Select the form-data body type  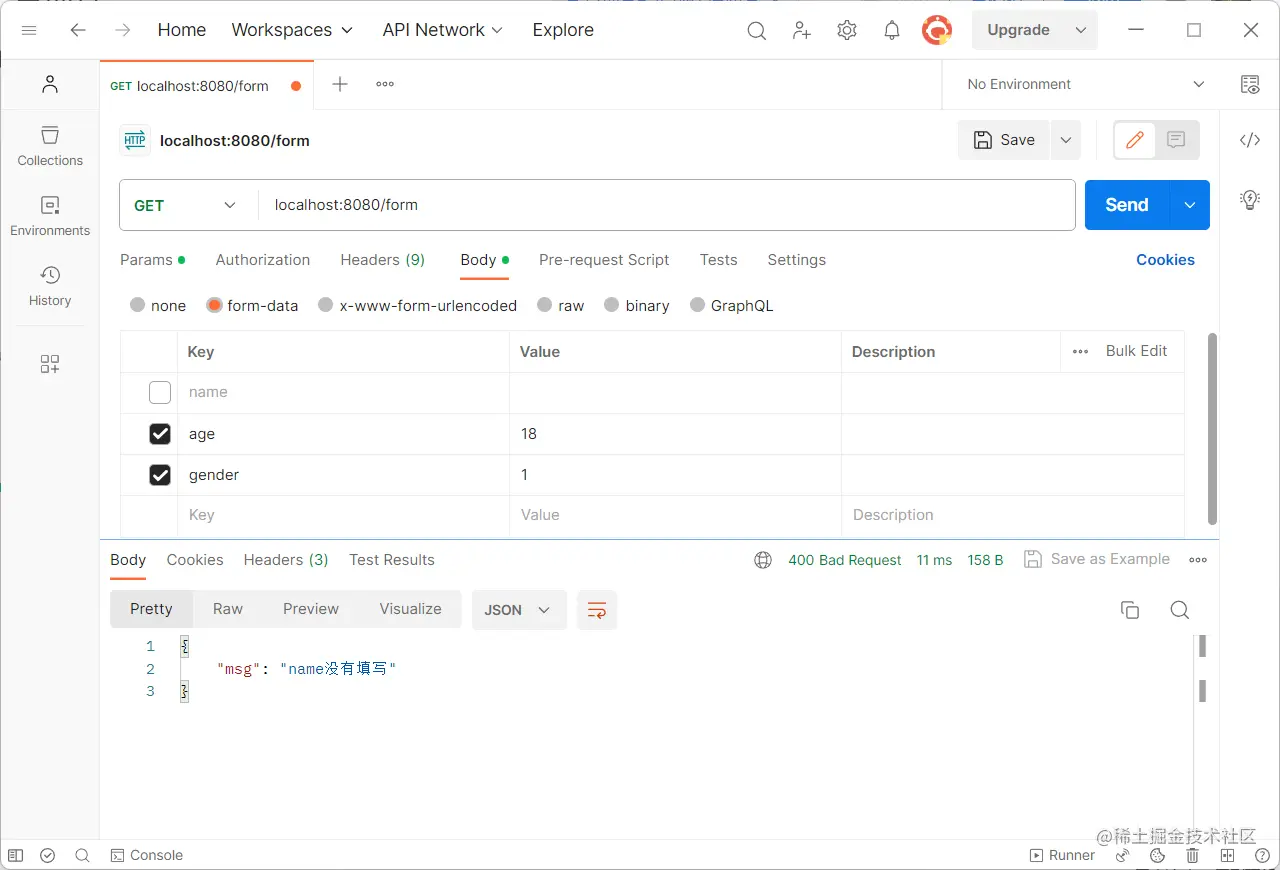click(x=214, y=305)
